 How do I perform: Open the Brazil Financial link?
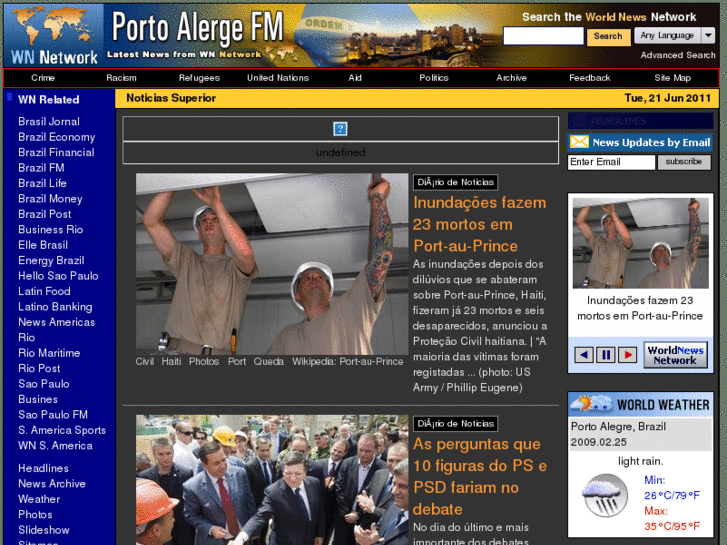[56, 152]
